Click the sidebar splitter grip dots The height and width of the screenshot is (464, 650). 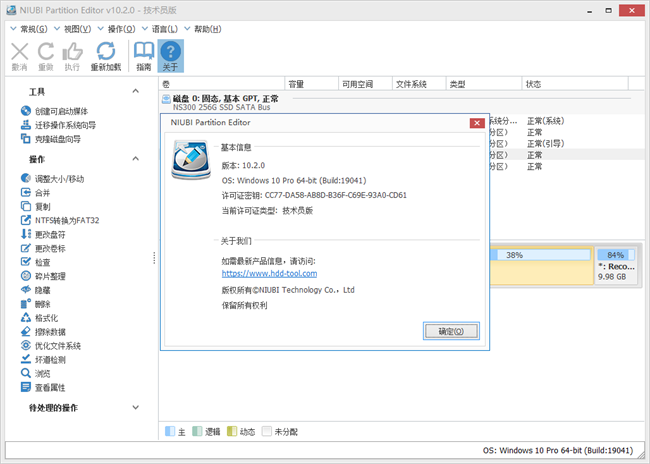pyautogui.click(x=154, y=258)
